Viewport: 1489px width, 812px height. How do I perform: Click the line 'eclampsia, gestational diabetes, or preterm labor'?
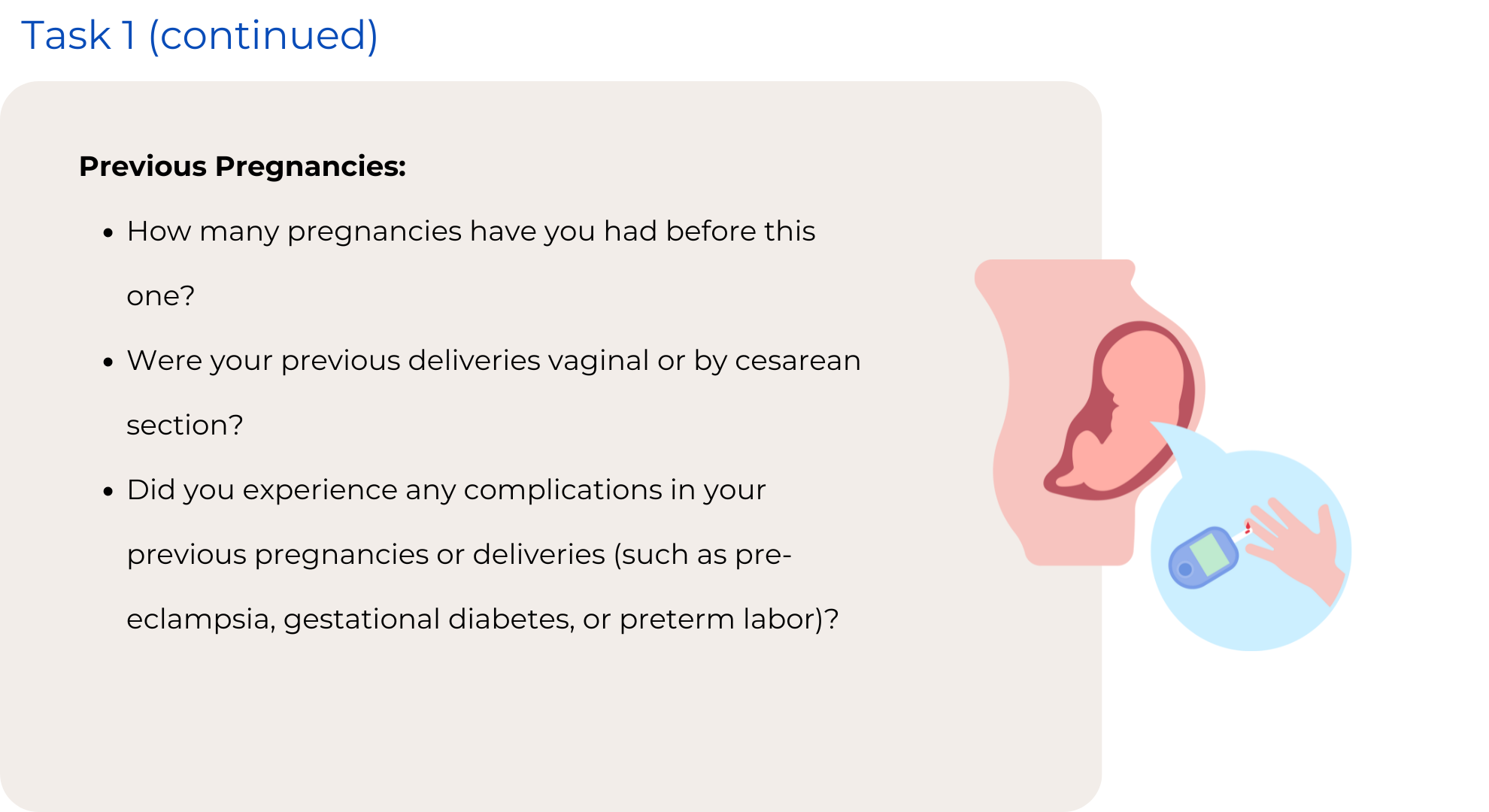pyautogui.click(x=482, y=619)
